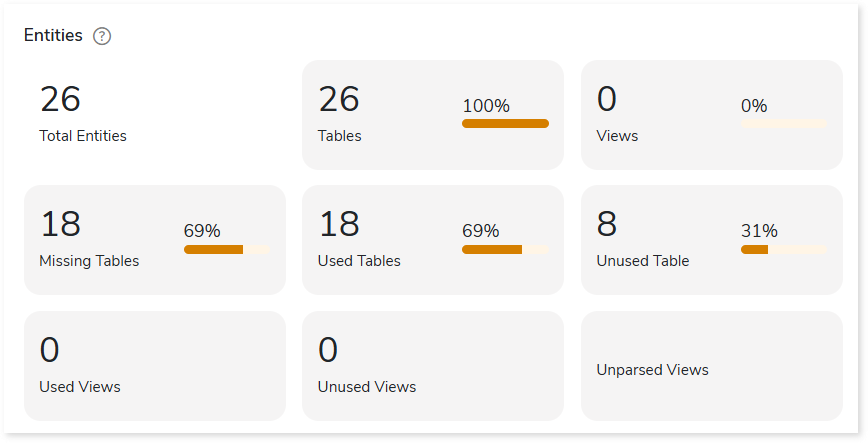This screenshot has height=443, width=868.
Task: Select the Tables card
Action: pyautogui.click(x=433, y=115)
